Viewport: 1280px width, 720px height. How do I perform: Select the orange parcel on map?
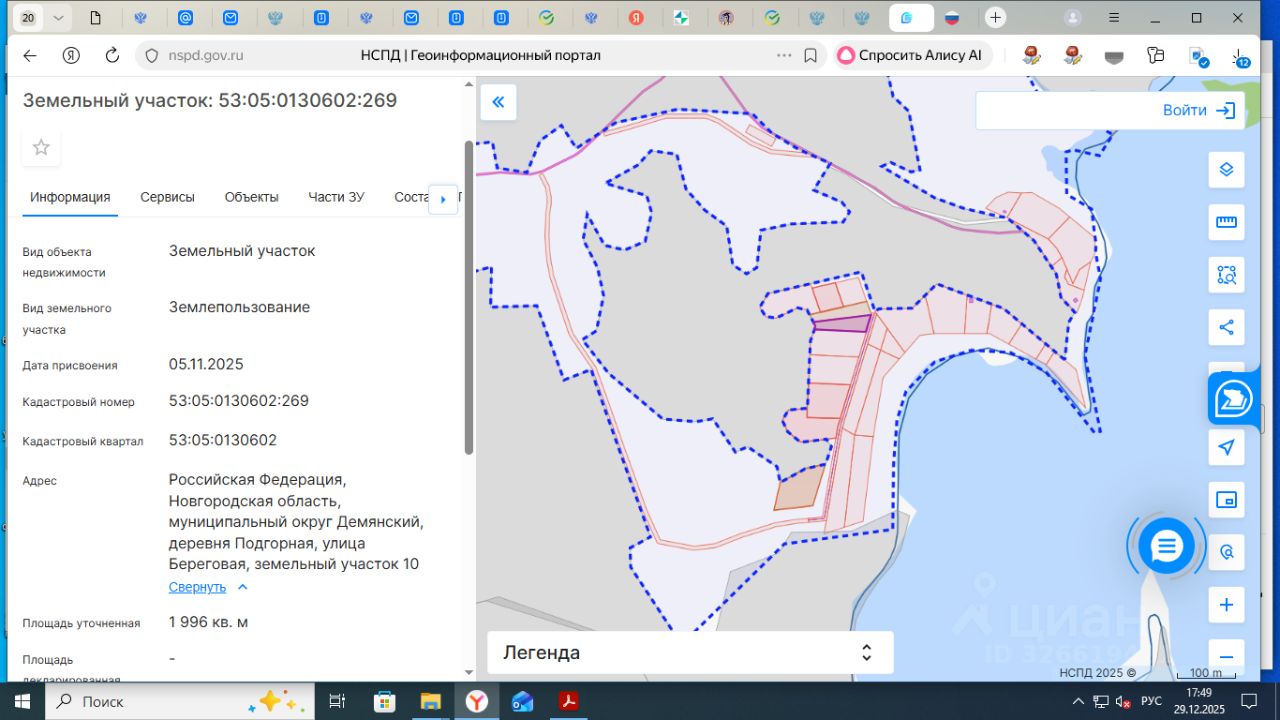[x=800, y=487]
